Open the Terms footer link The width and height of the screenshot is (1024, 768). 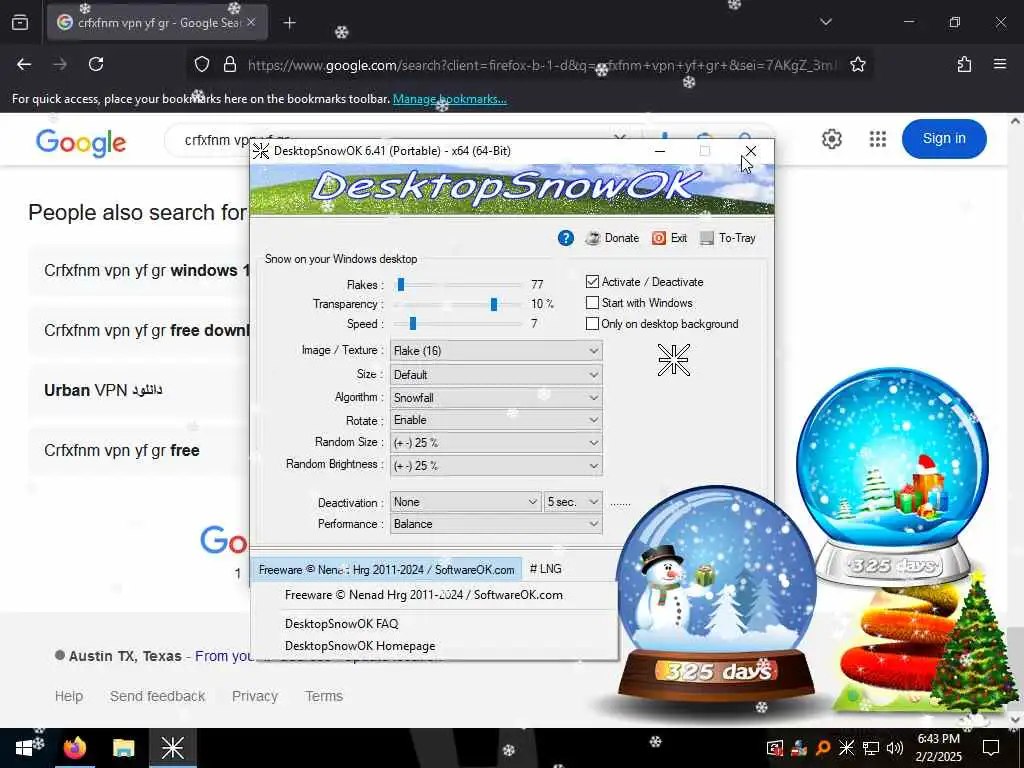323,696
